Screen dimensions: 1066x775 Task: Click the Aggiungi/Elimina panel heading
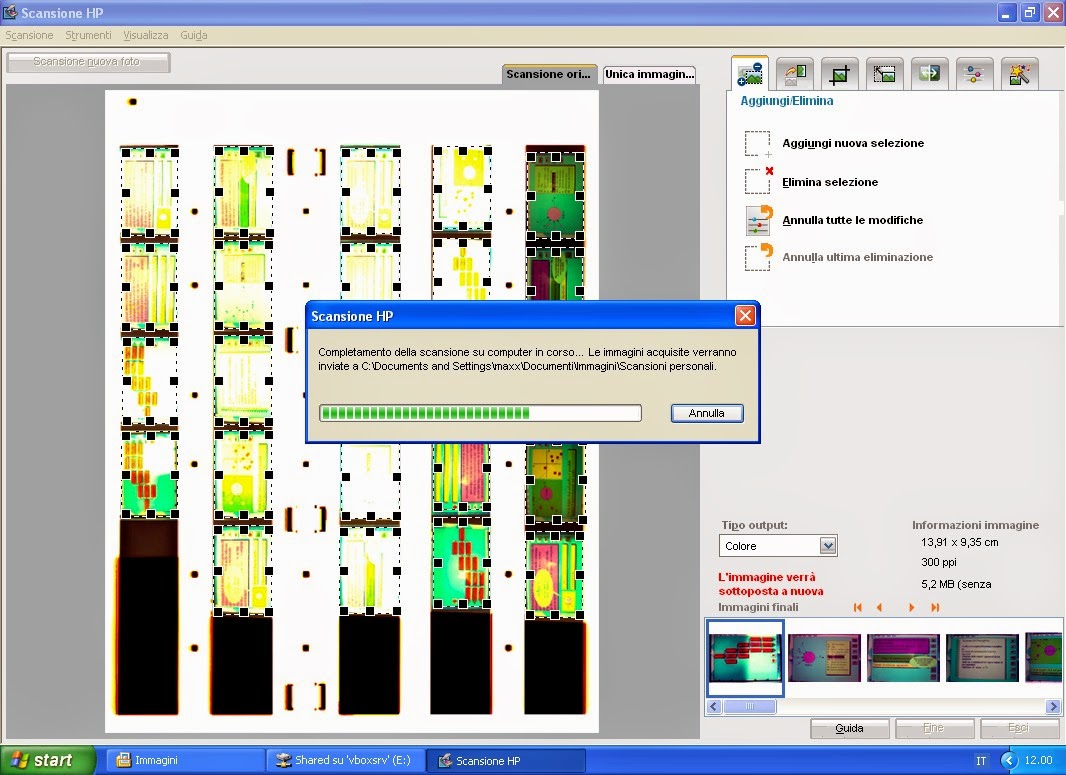(x=787, y=101)
